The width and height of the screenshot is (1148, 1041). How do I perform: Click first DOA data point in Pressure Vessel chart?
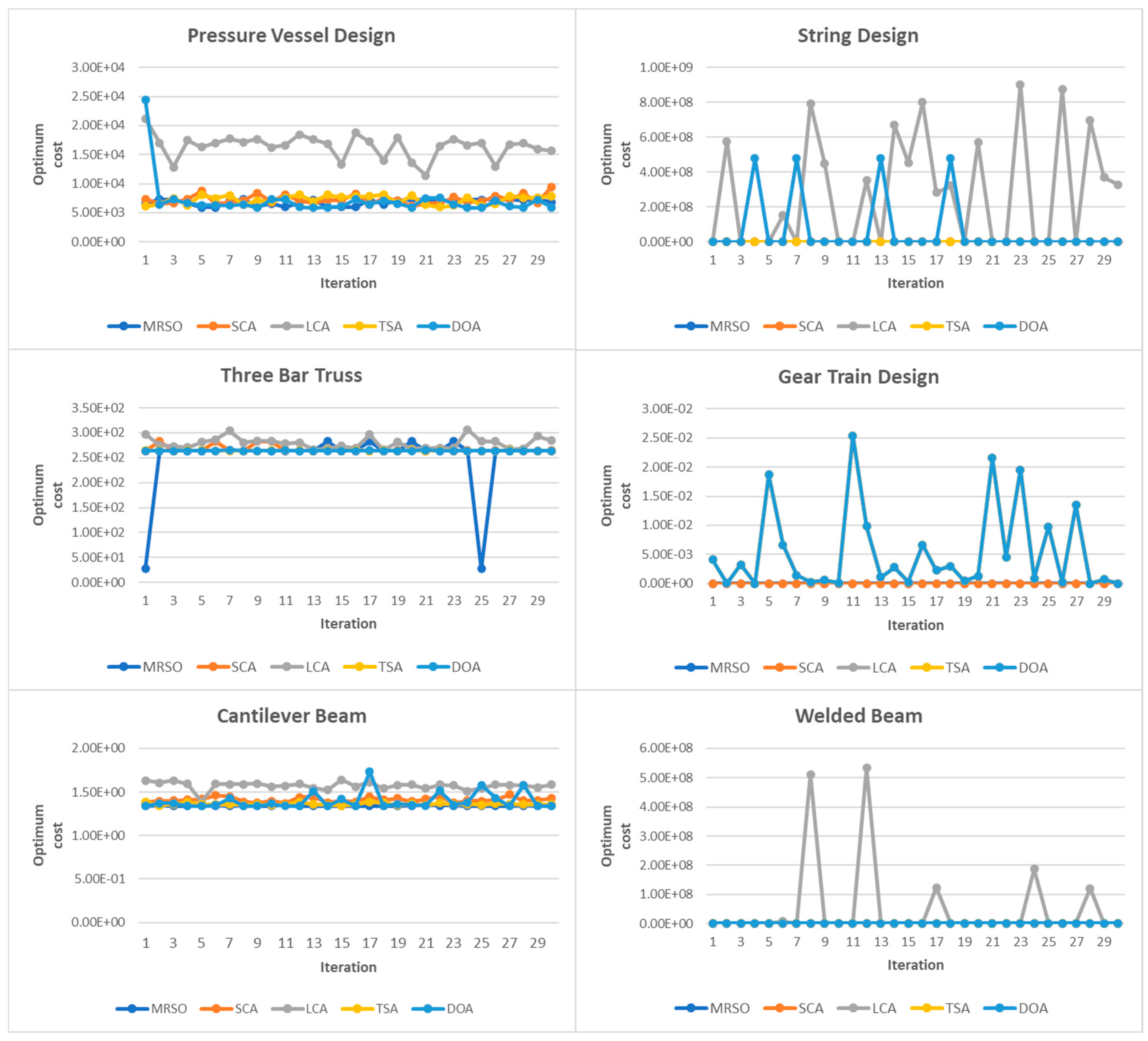(x=146, y=100)
